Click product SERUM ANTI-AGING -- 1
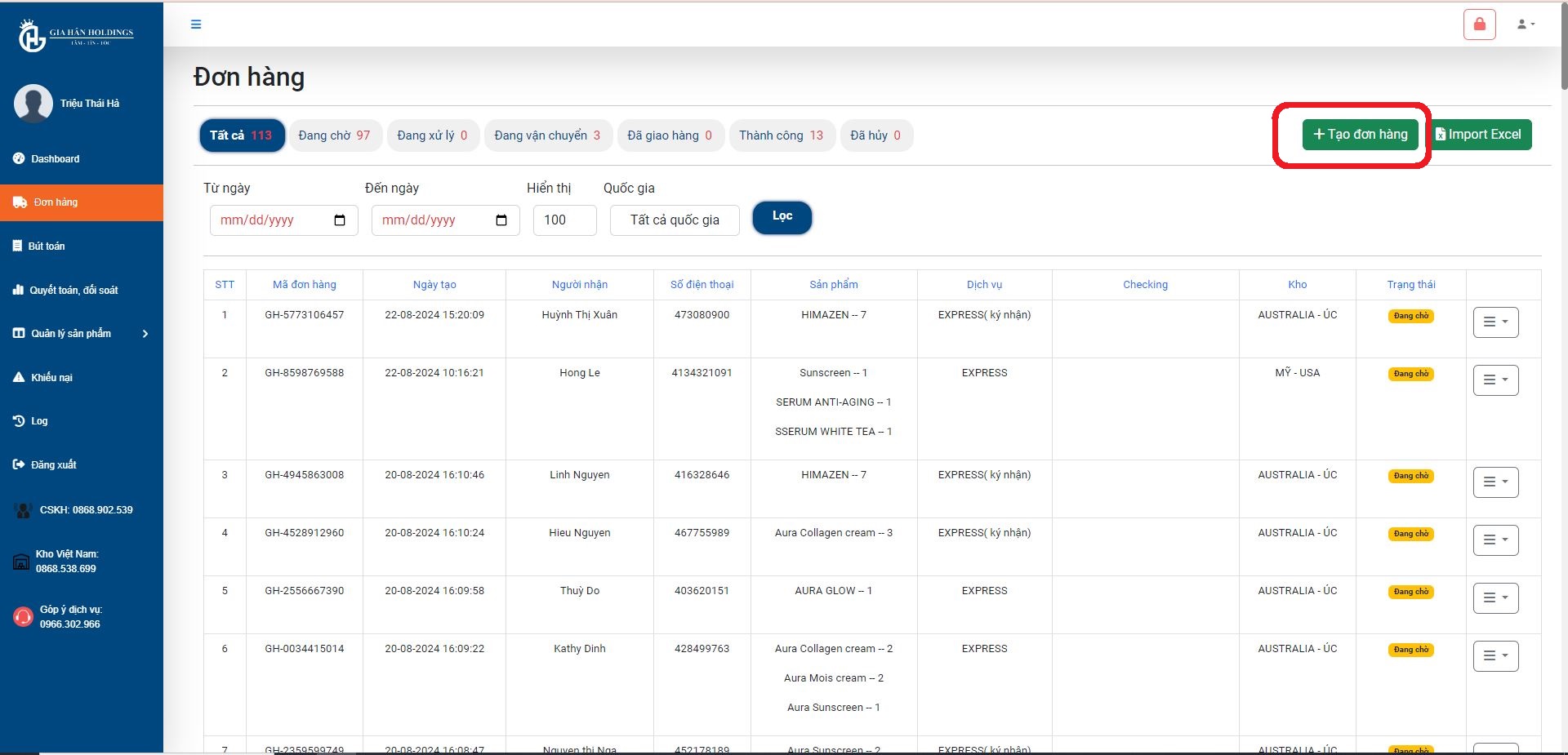This screenshot has width=1568, height=755. 834,402
